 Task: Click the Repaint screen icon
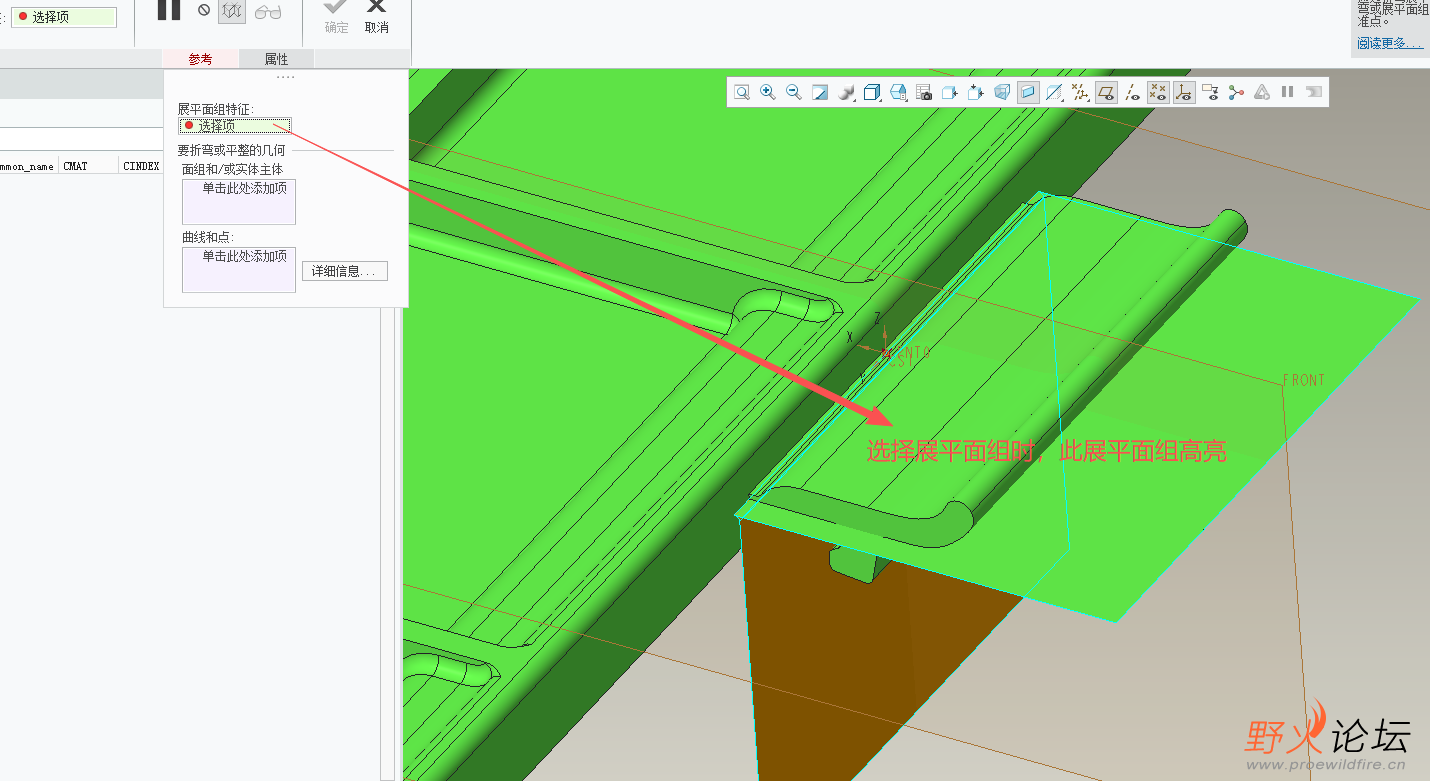pyautogui.click(x=820, y=93)
